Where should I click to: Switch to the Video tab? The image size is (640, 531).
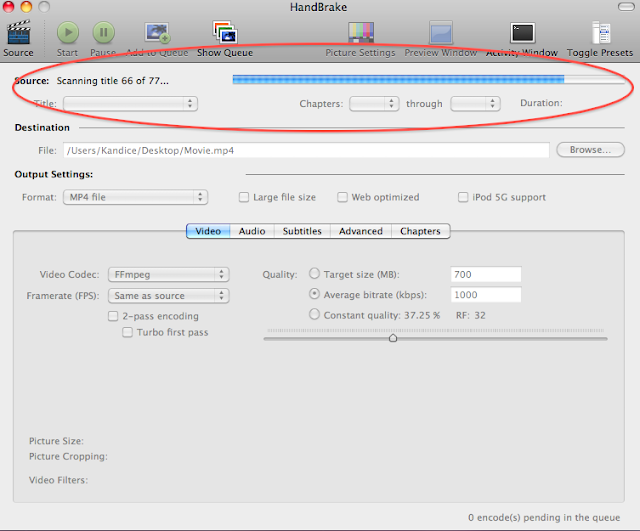click(208, 231)
